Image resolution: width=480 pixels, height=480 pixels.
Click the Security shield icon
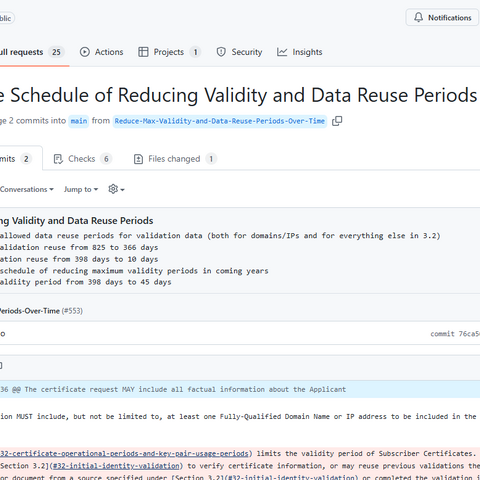point(221,52)
